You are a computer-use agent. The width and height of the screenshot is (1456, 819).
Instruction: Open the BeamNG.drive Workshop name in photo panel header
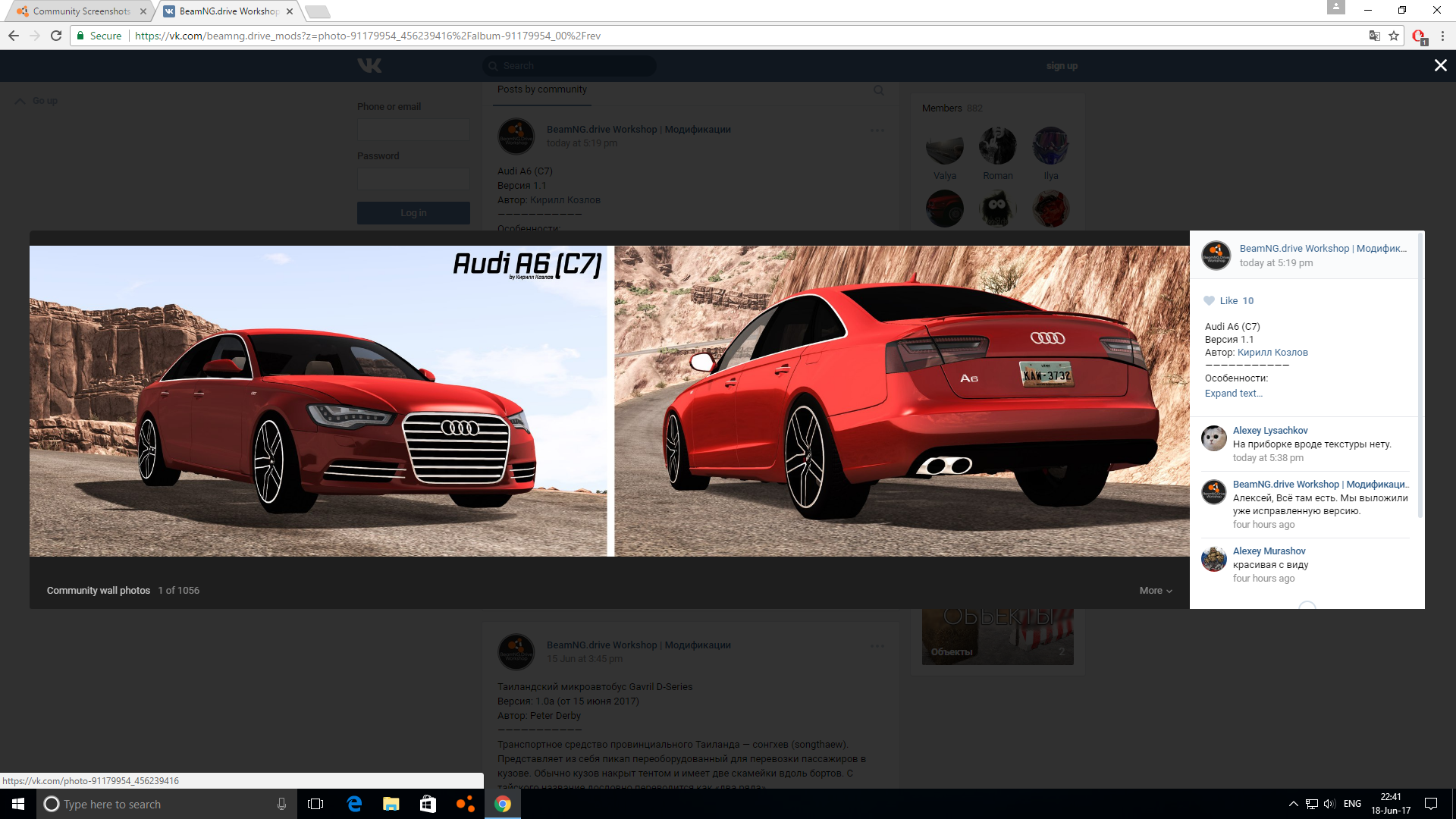pyautogui.click(x=1323, y=249)
